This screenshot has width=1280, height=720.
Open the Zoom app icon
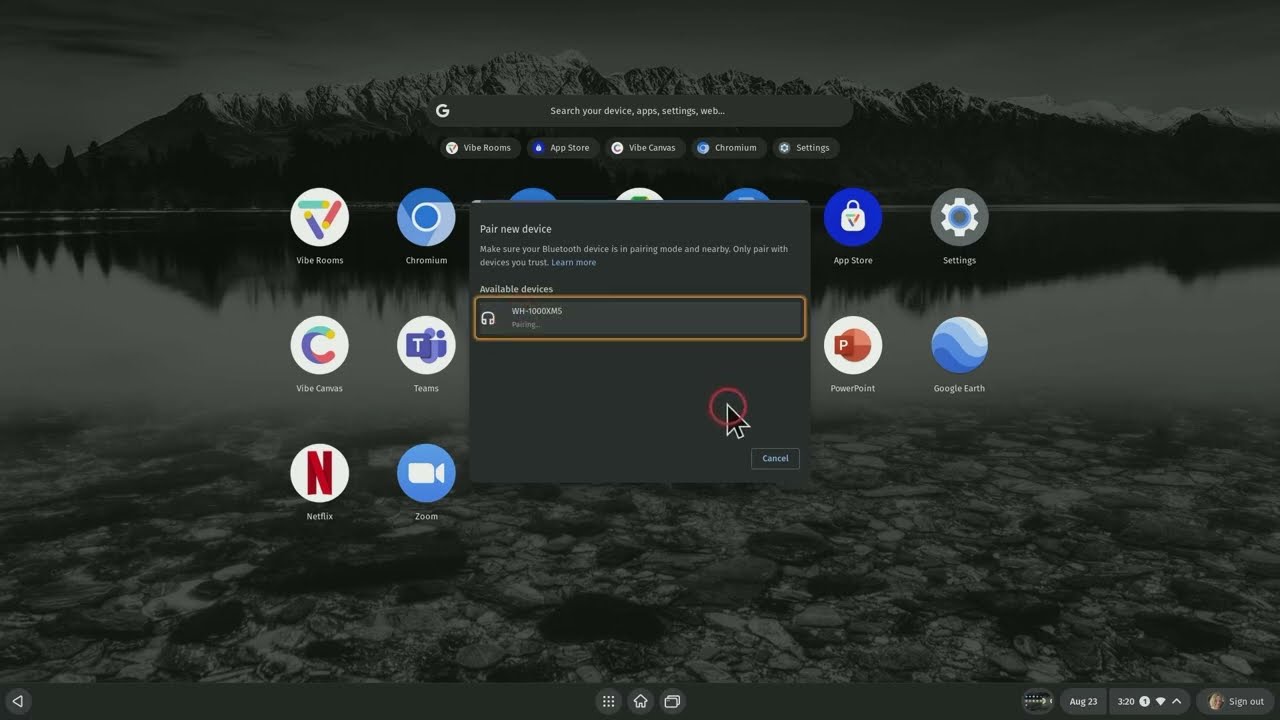426,473
